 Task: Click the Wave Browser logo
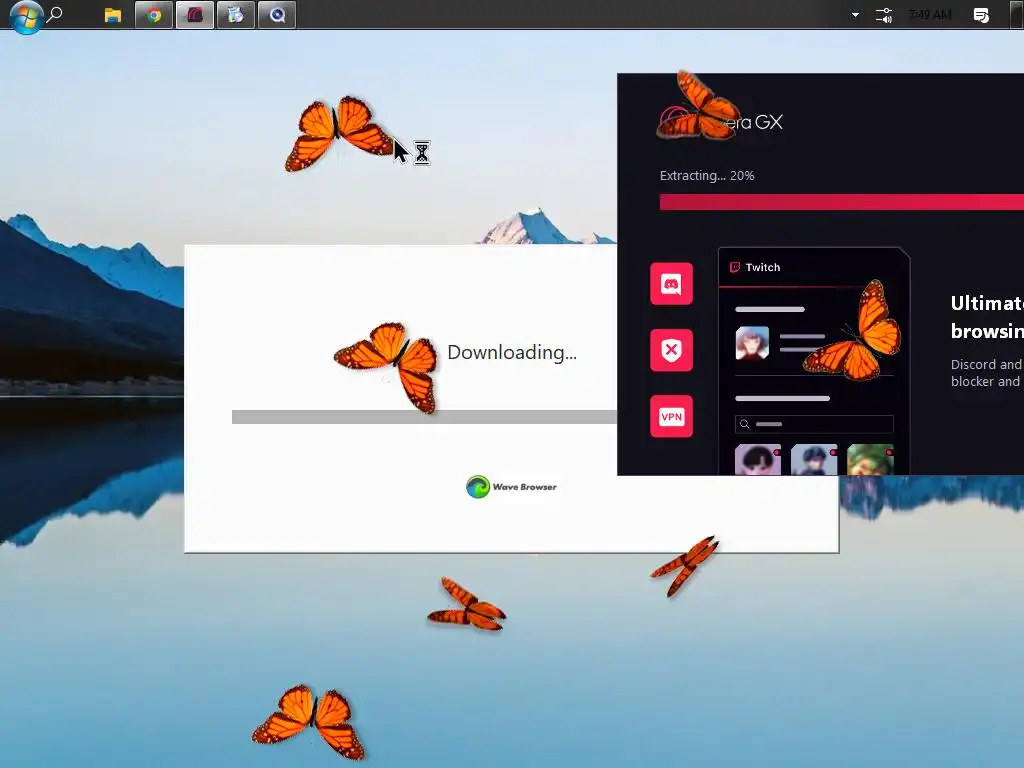[x=511, y=487]
